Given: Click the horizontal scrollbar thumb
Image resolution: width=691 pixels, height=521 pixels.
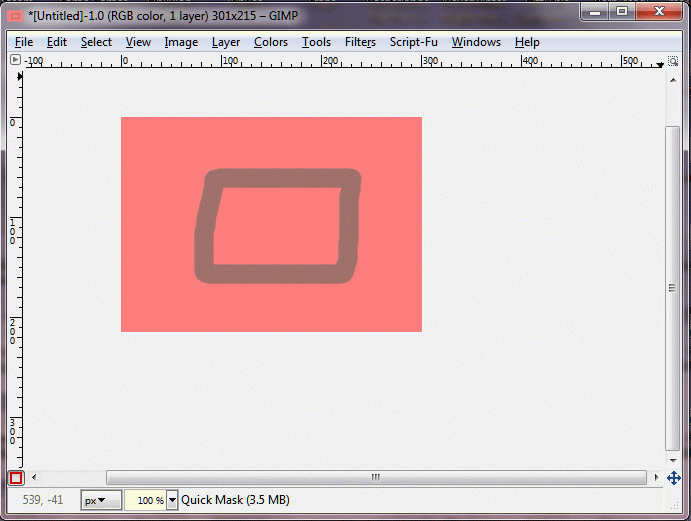Looking at the screenshot, I should pos(376,477).
